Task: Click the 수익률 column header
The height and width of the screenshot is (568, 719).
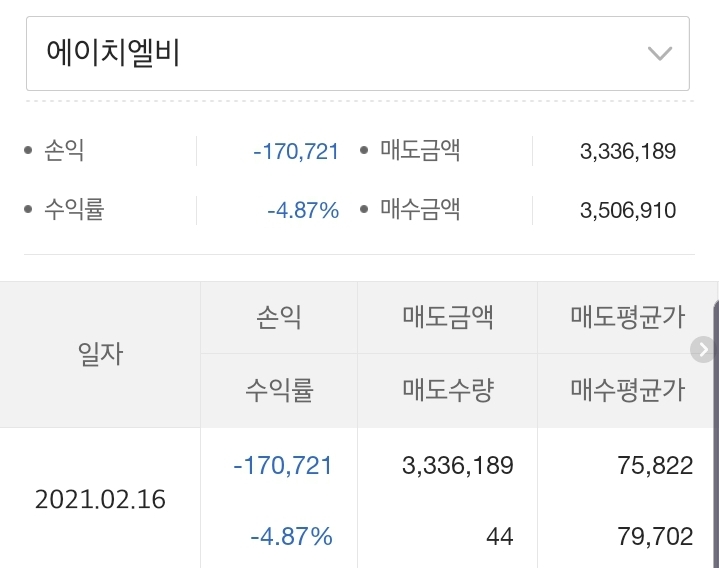Action: point(279,390)
